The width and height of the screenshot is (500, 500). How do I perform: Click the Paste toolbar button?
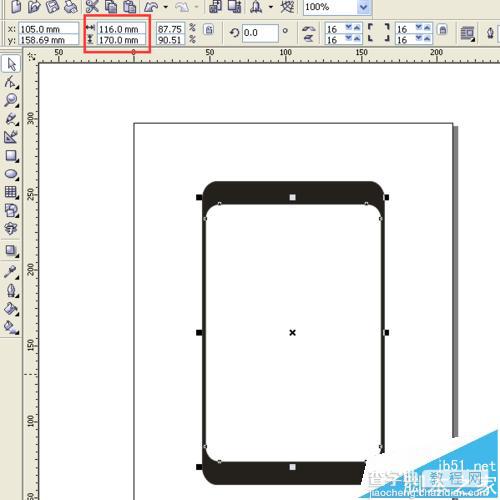[129, 7]
